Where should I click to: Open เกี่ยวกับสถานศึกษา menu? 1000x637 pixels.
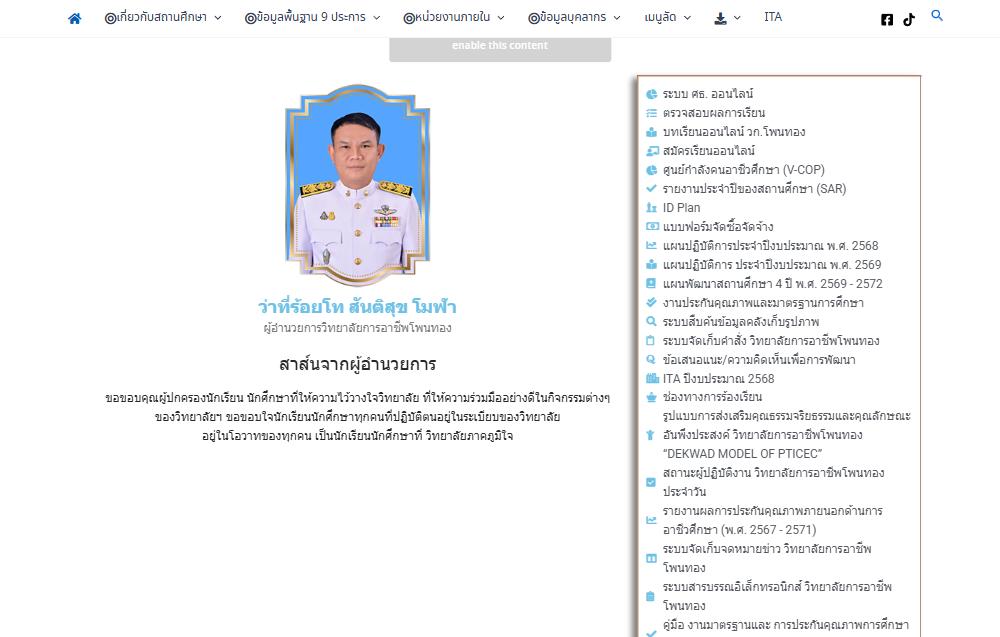tap(156, 17)
